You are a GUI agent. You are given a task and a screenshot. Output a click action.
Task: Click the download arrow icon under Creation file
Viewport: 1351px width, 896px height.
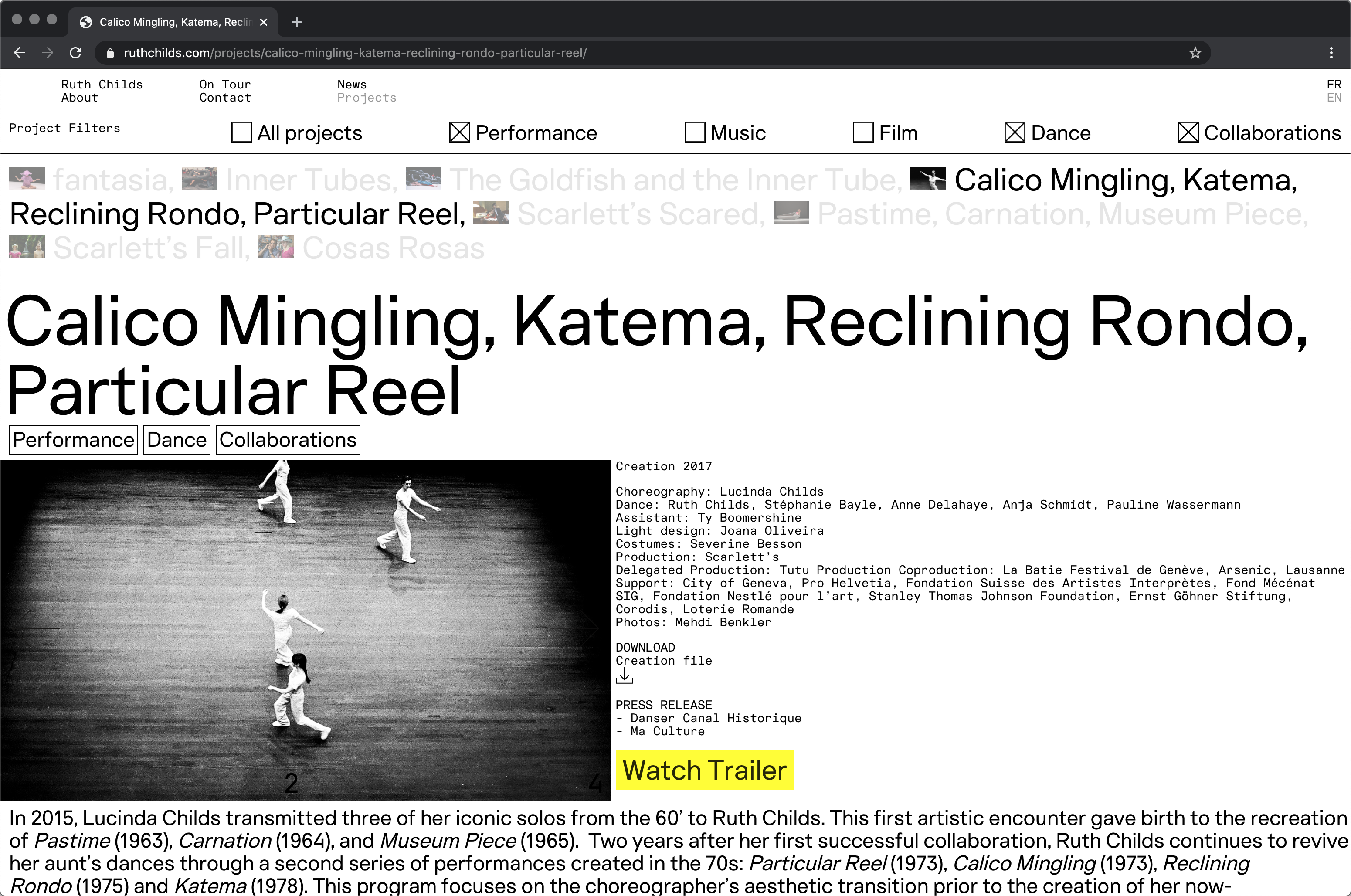(x=624, y=676)
